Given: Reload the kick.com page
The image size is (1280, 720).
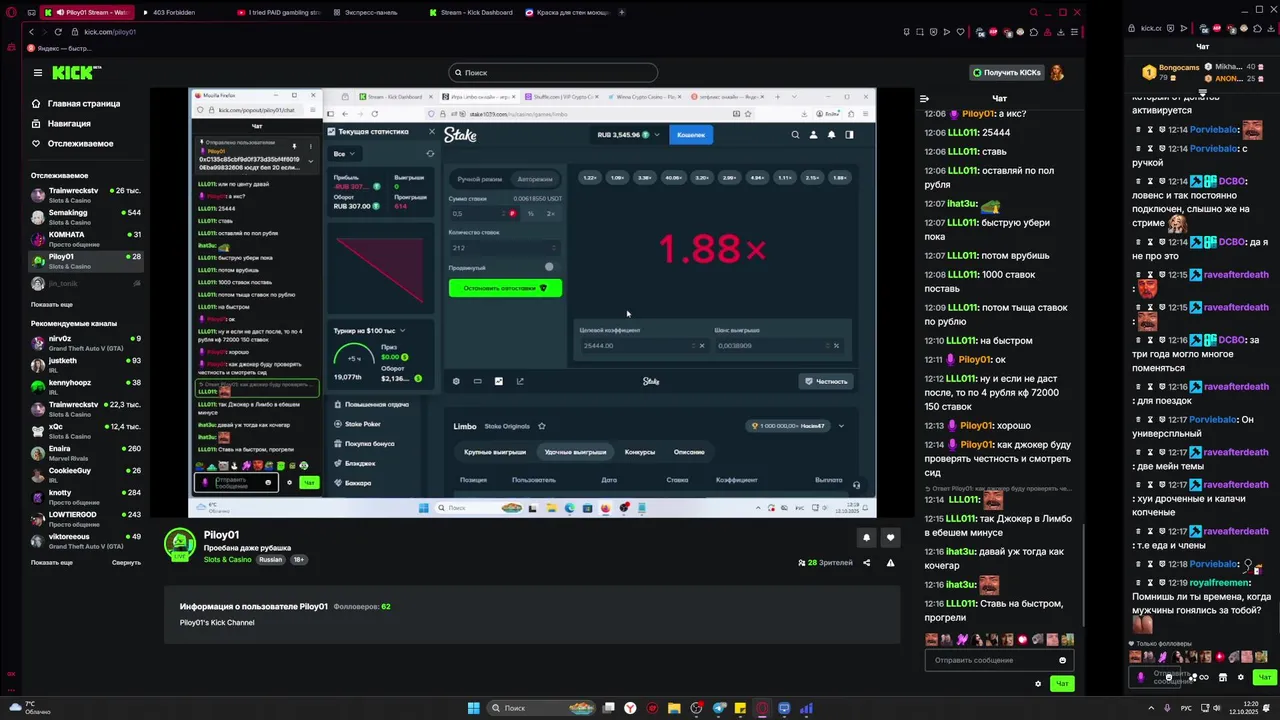Looking at the screenshot, I should tap(57, 32).
